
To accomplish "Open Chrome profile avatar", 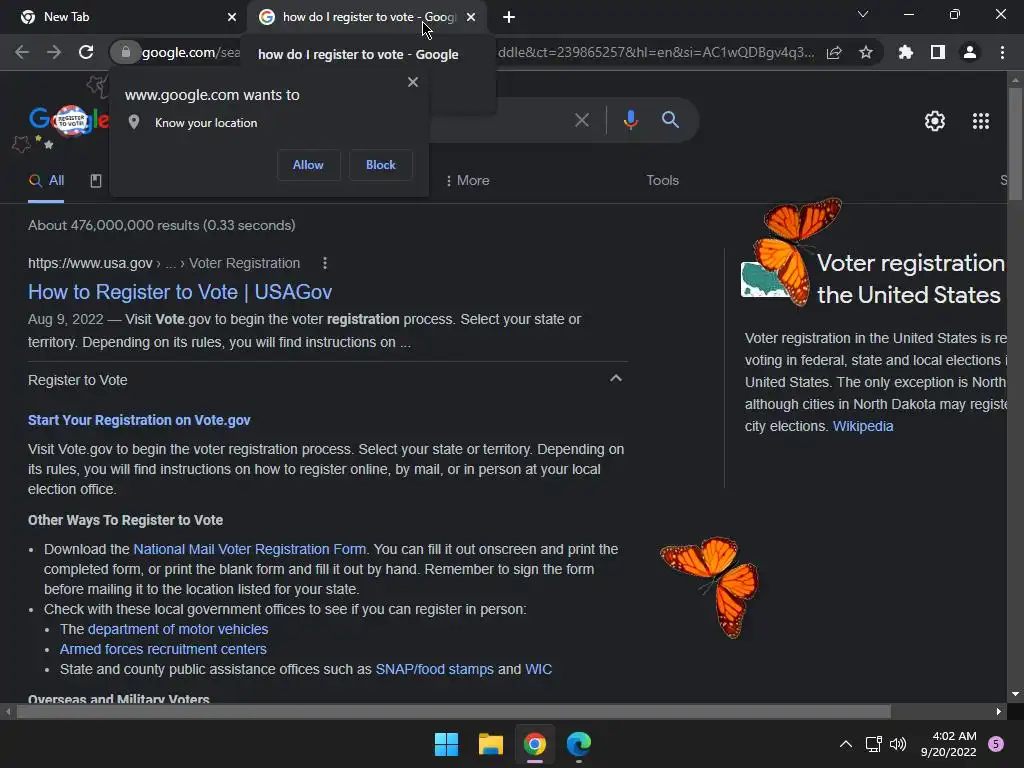I will pos(970,52).
